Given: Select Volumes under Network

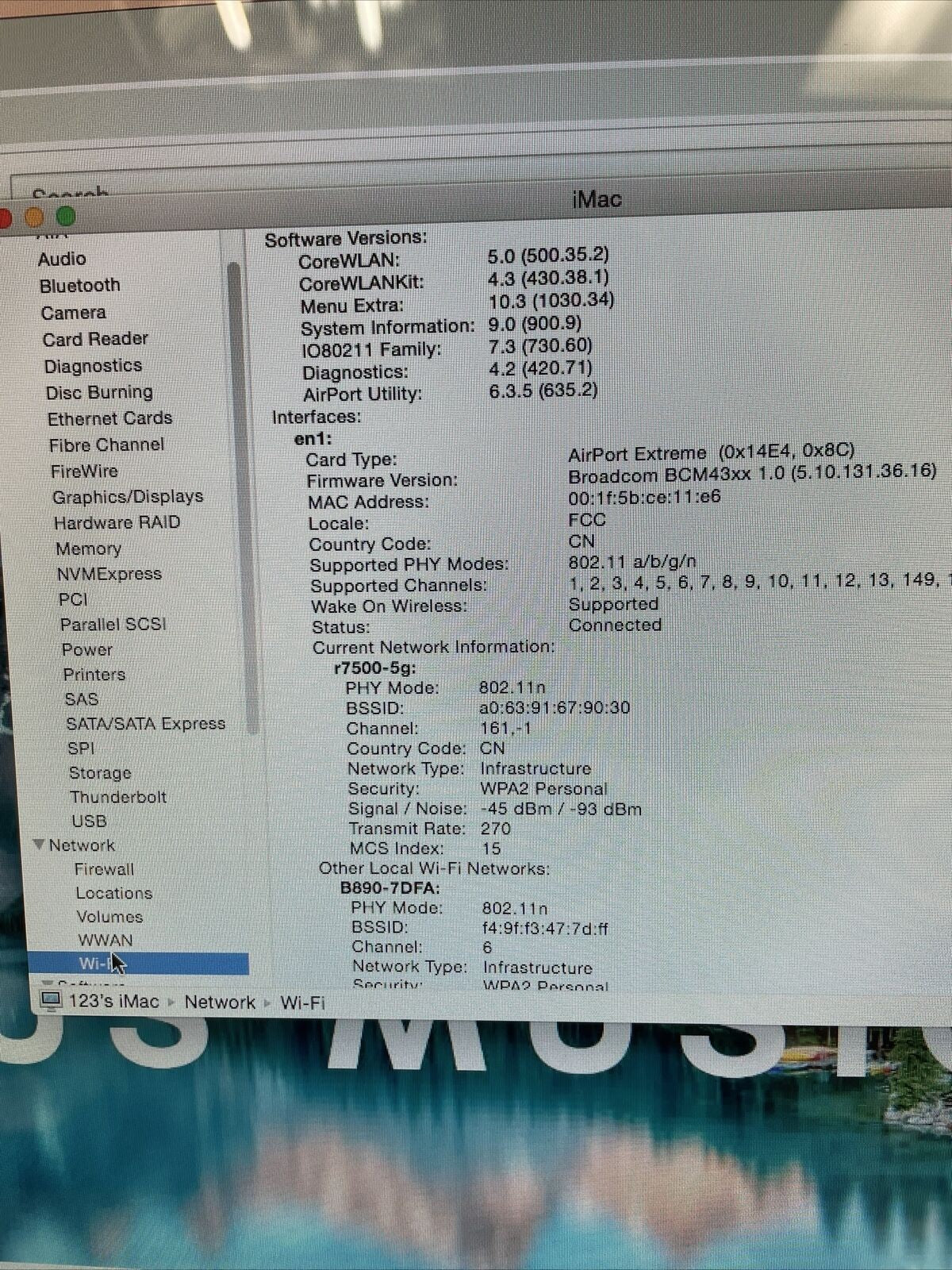Looking at the screenshot, I should (109, 917).
